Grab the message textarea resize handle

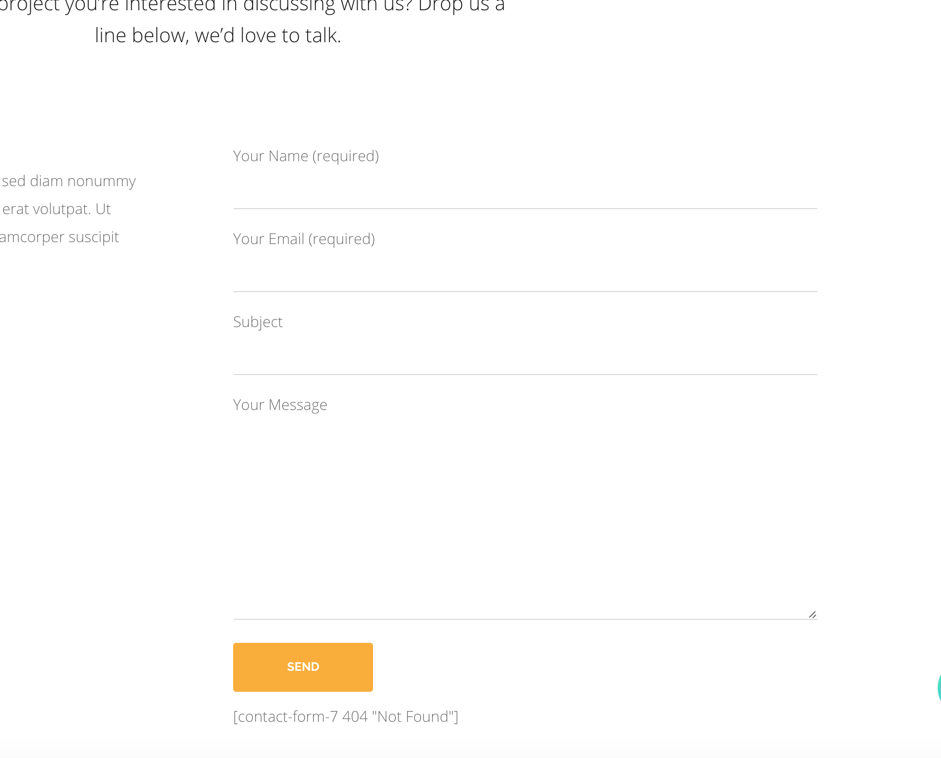tap(812, 614)
